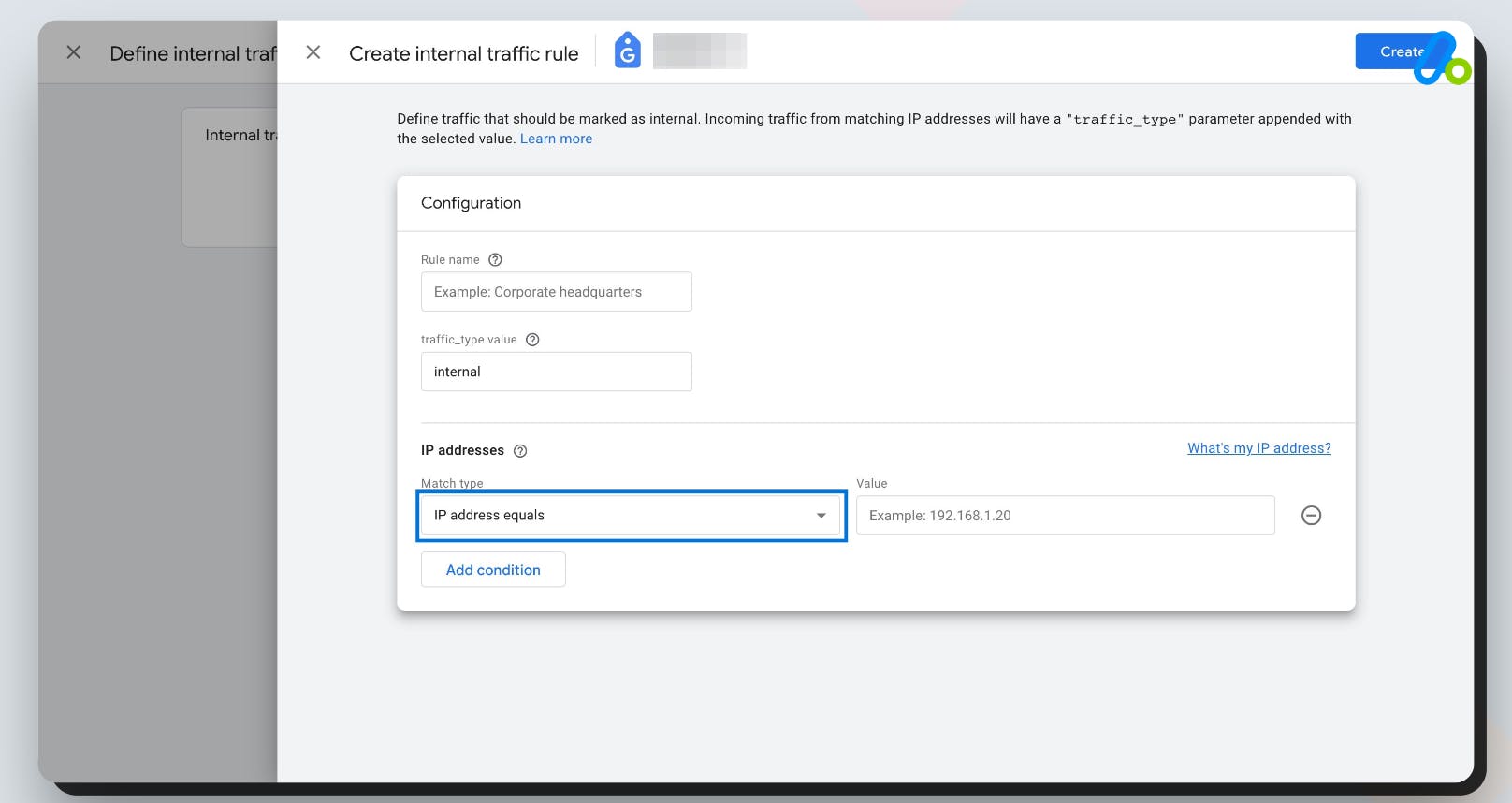Click the What's my IP address link
1512x803 pixels.
1258,448
